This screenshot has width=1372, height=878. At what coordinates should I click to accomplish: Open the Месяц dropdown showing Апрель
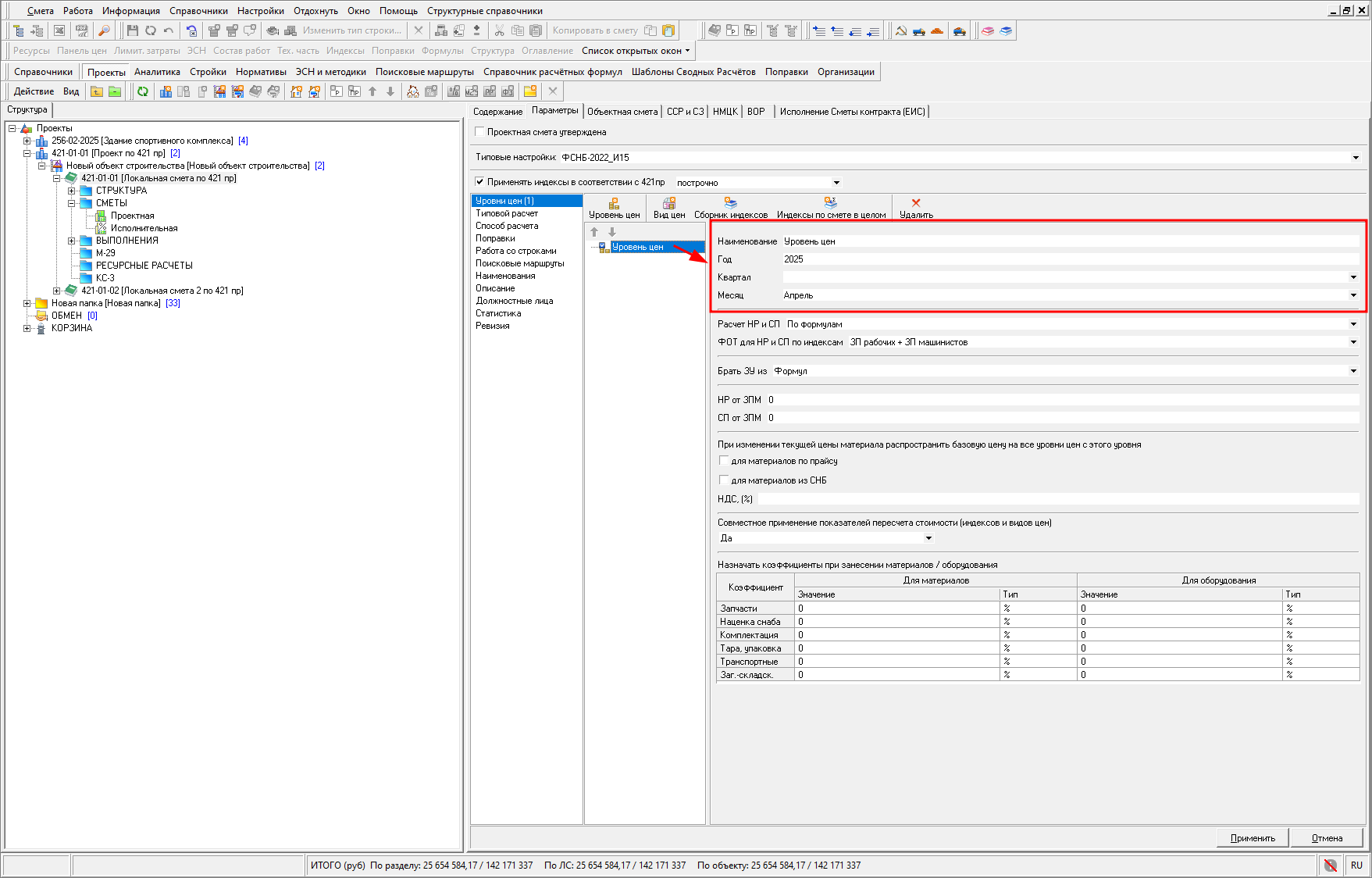pos(1352,295)
